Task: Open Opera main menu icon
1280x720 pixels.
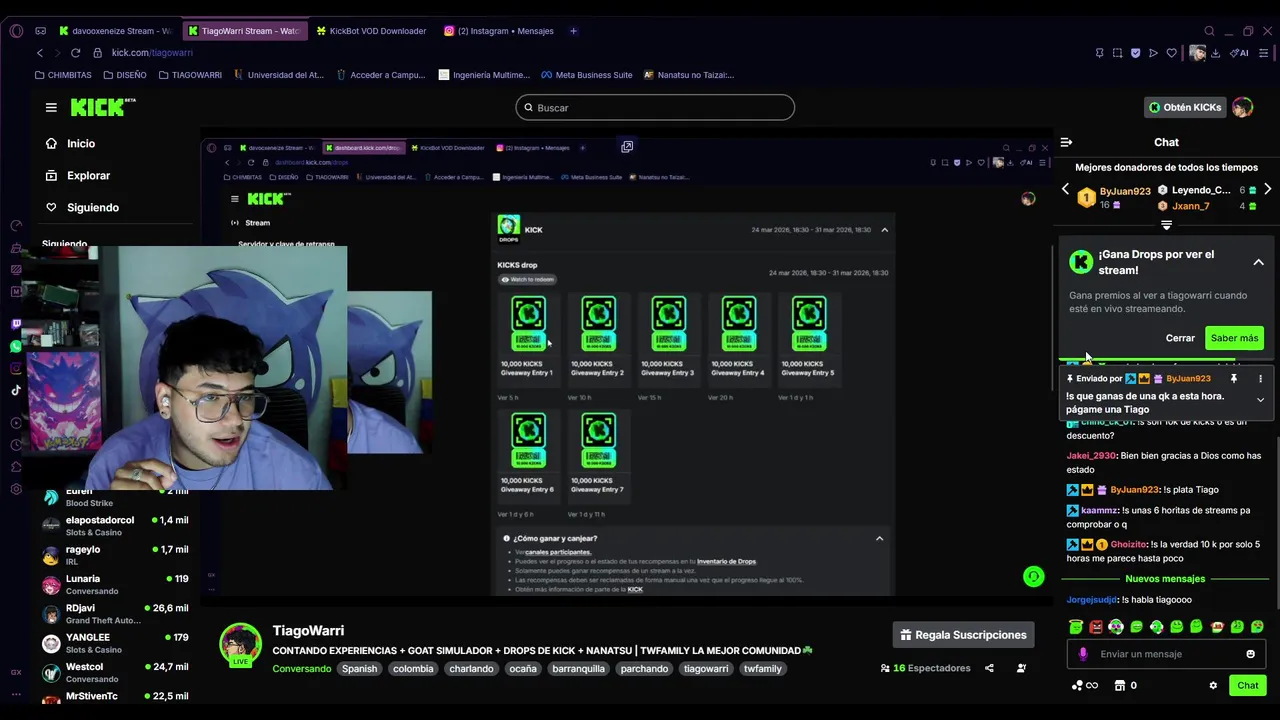Action: click(16, 31)
